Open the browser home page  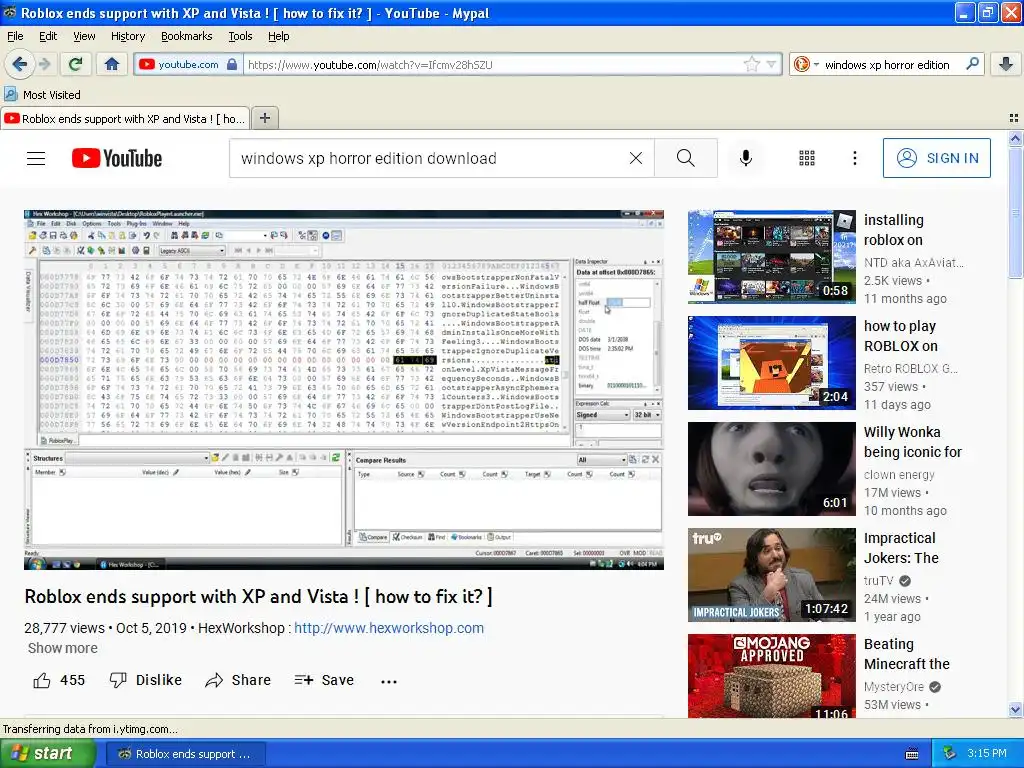click(112, 64)
